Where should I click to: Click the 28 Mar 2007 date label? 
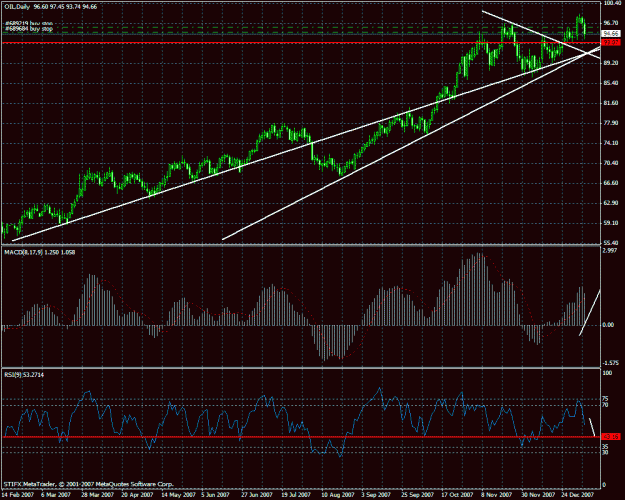(98, 494)
